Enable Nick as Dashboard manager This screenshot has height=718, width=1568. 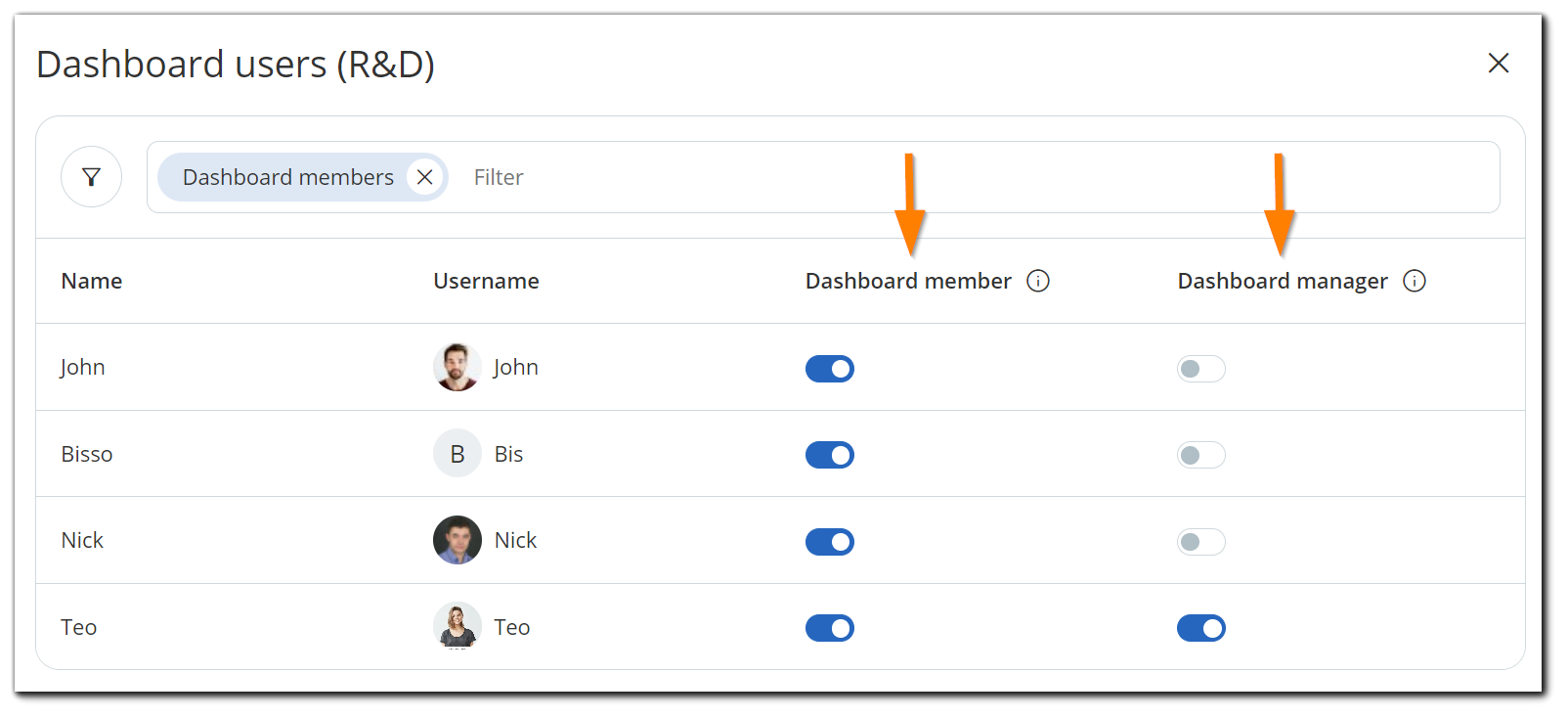pyautogui.click(x=1201, y=541)
